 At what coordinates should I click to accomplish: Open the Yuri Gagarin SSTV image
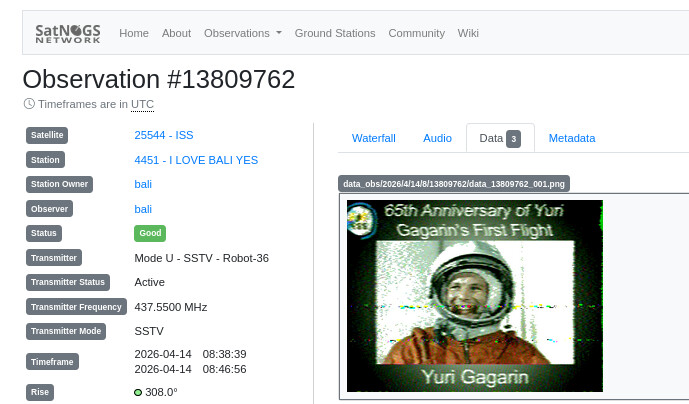(x=475, y=295)
